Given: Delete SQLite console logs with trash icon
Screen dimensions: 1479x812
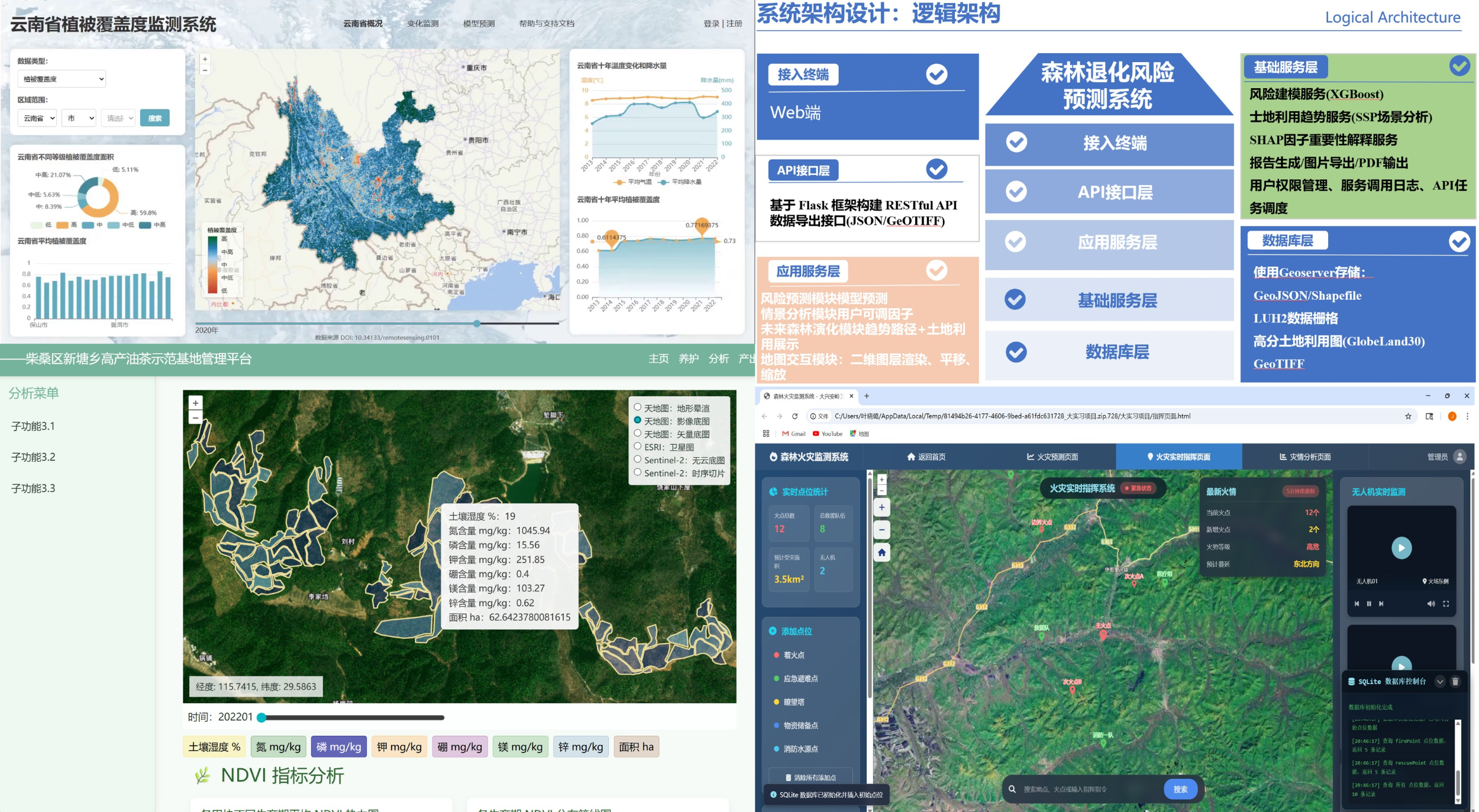Looking at the screenshot, I should pyautogui.click(x=1455, y=681).
